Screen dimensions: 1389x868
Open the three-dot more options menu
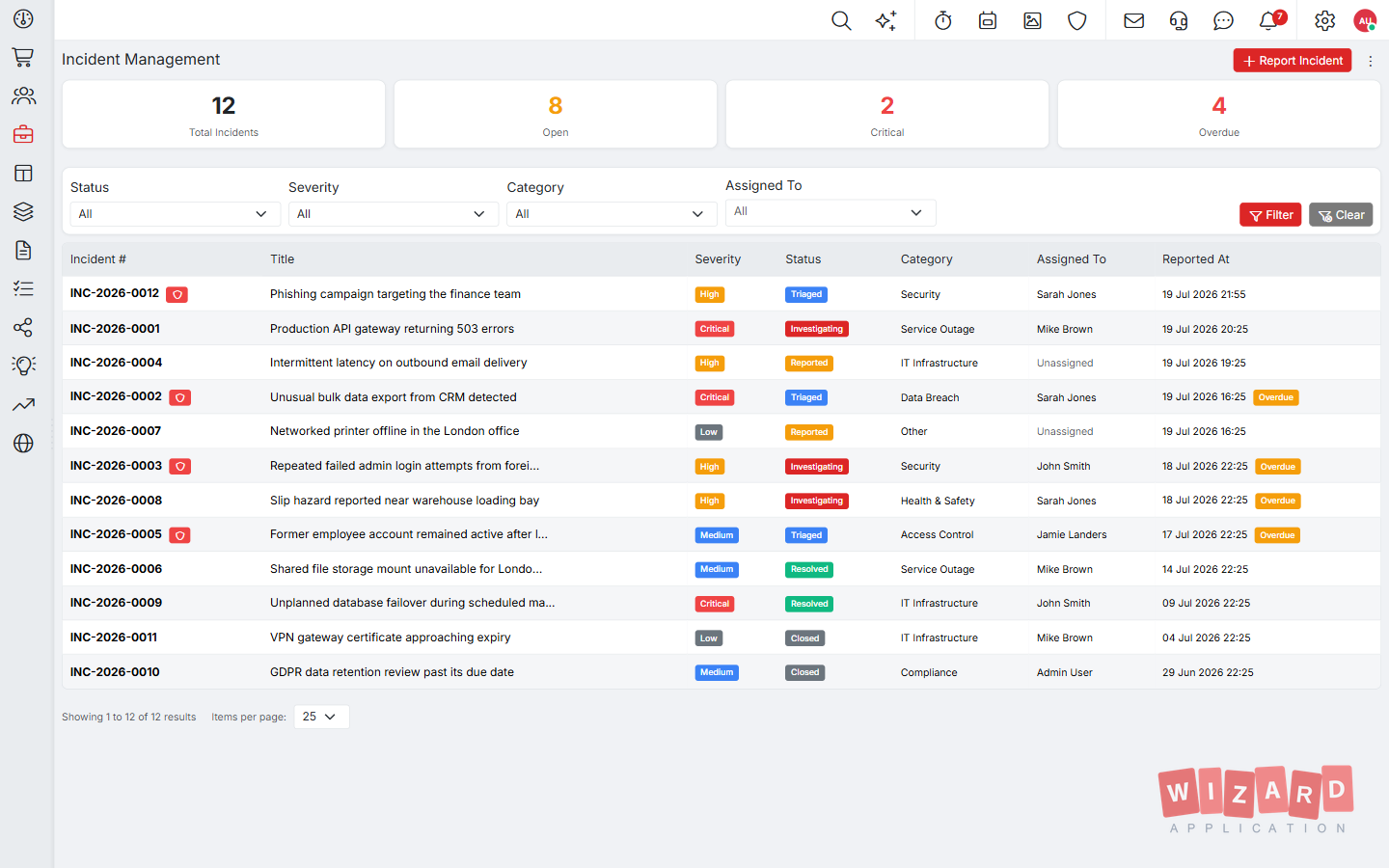[x=1371, y=61]
